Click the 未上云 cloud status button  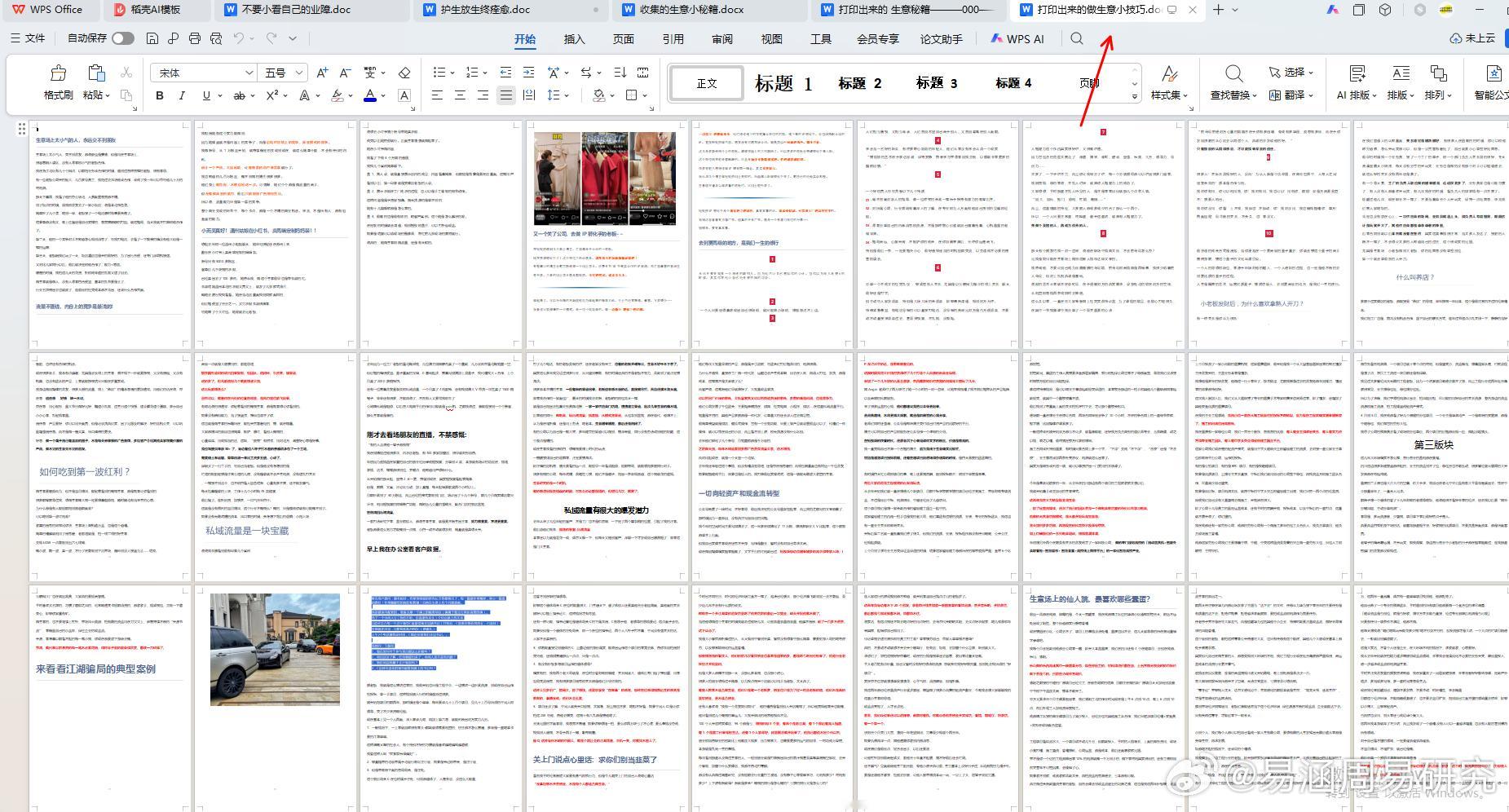[1473, 38]
